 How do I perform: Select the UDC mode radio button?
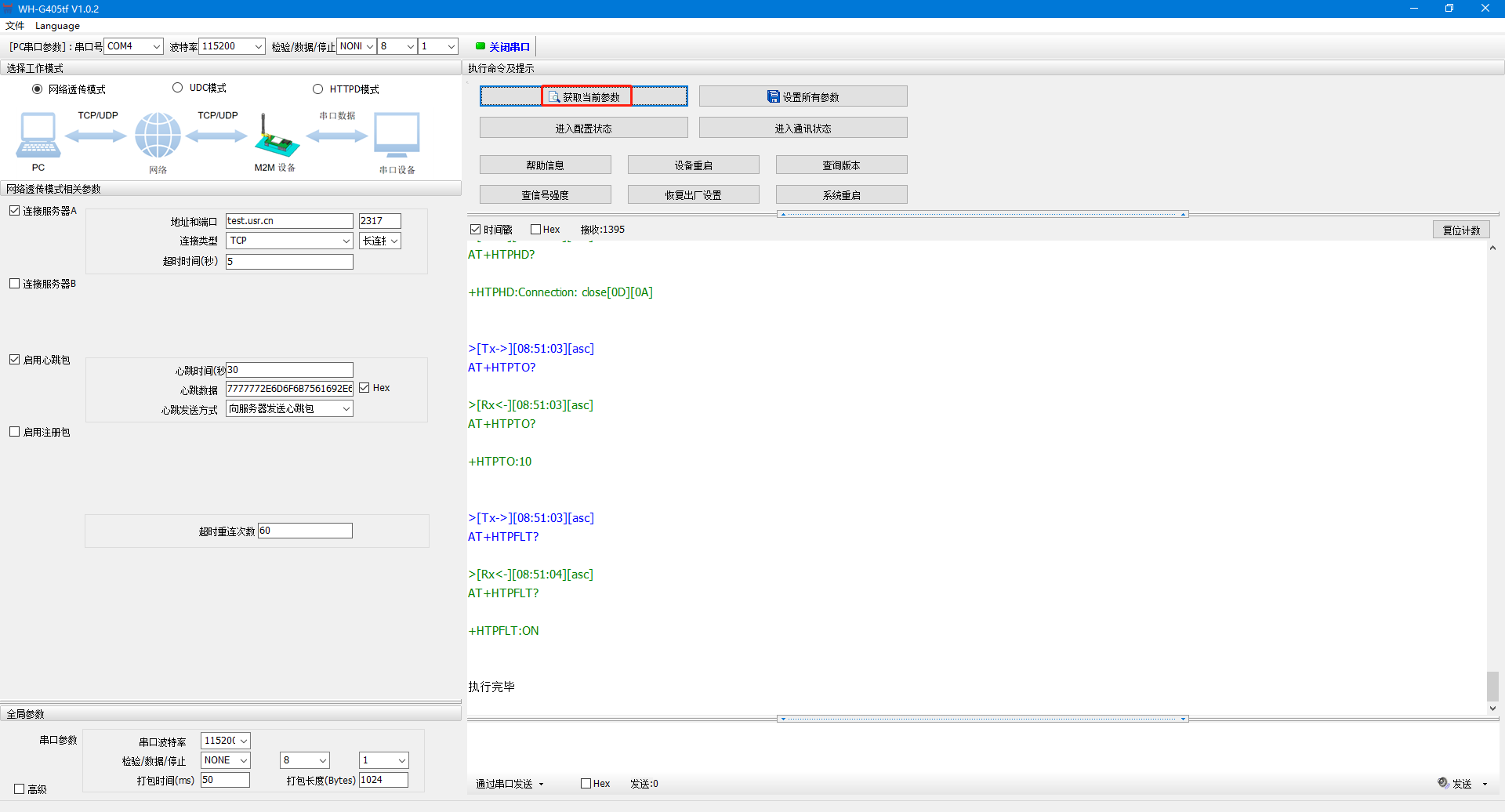(x=178, y=88)
